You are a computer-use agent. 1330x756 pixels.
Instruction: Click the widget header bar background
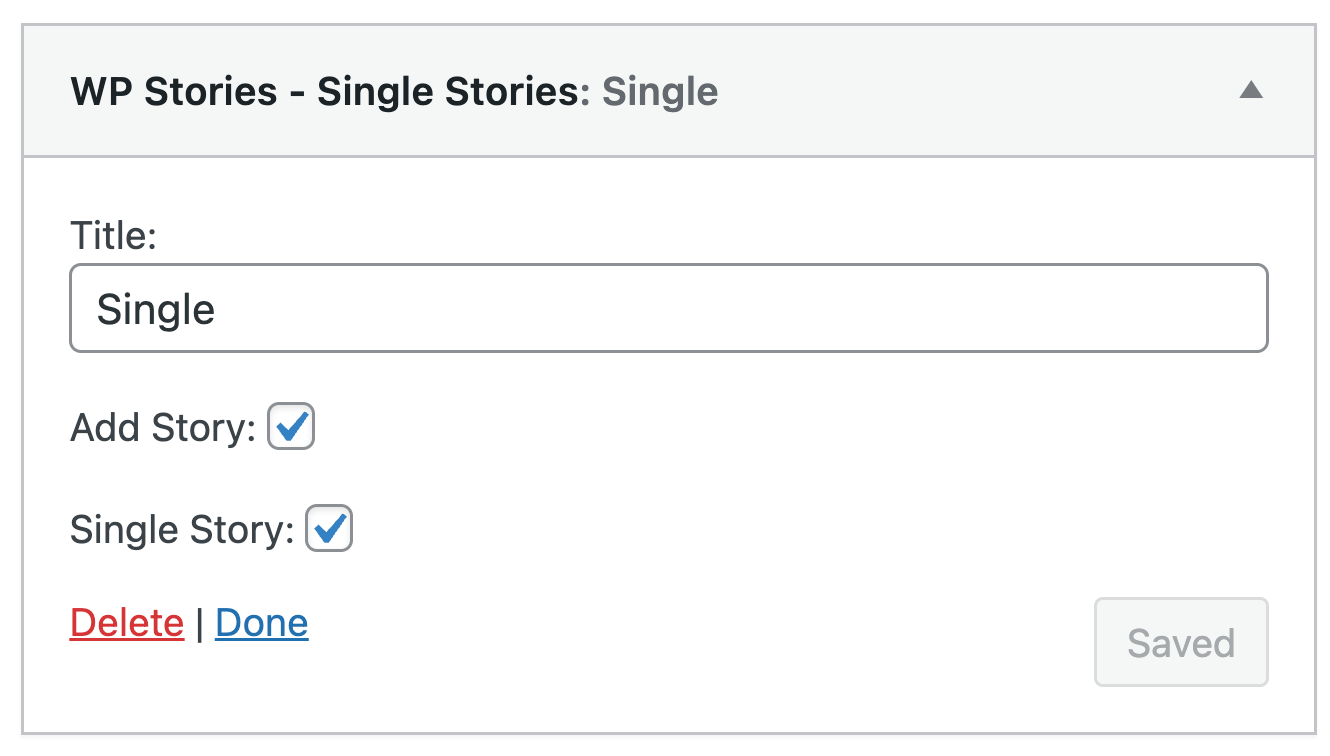[669, 91]
